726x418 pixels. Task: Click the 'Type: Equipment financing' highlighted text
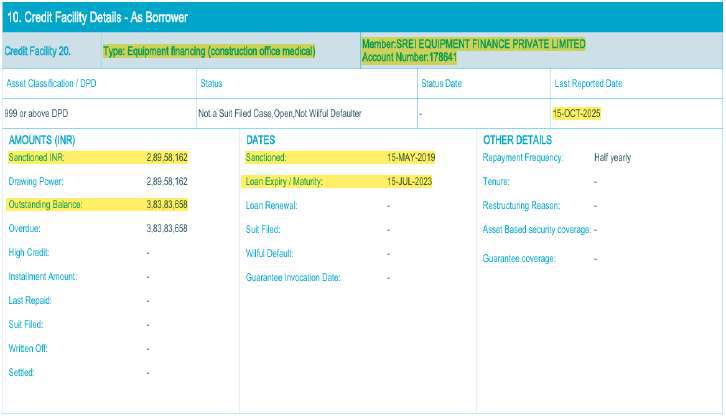[x=209, y=51]
